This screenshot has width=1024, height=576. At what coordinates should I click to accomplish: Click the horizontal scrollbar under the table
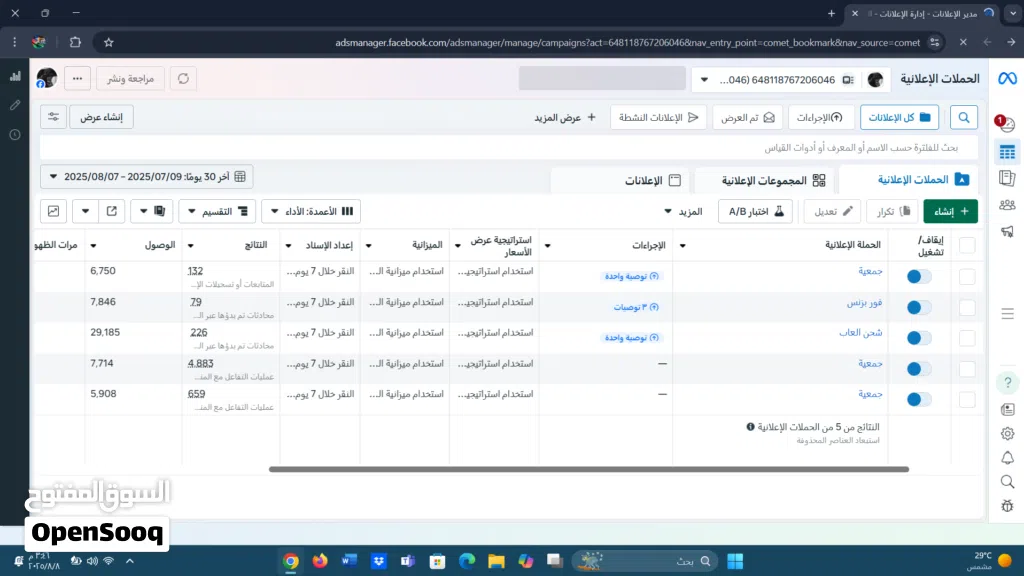(x=588, y=469)
